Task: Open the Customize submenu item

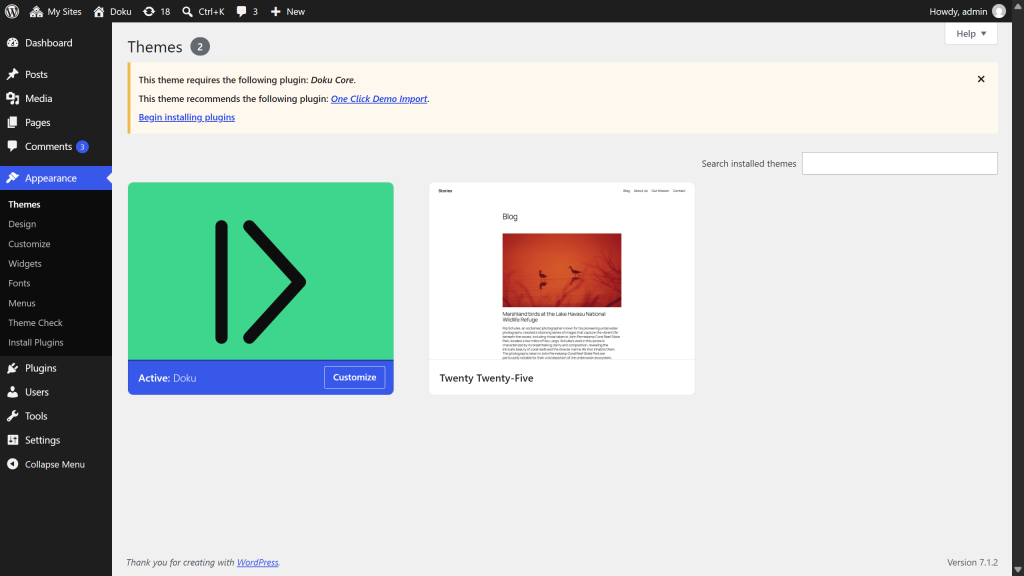Action: pos(29,244)
